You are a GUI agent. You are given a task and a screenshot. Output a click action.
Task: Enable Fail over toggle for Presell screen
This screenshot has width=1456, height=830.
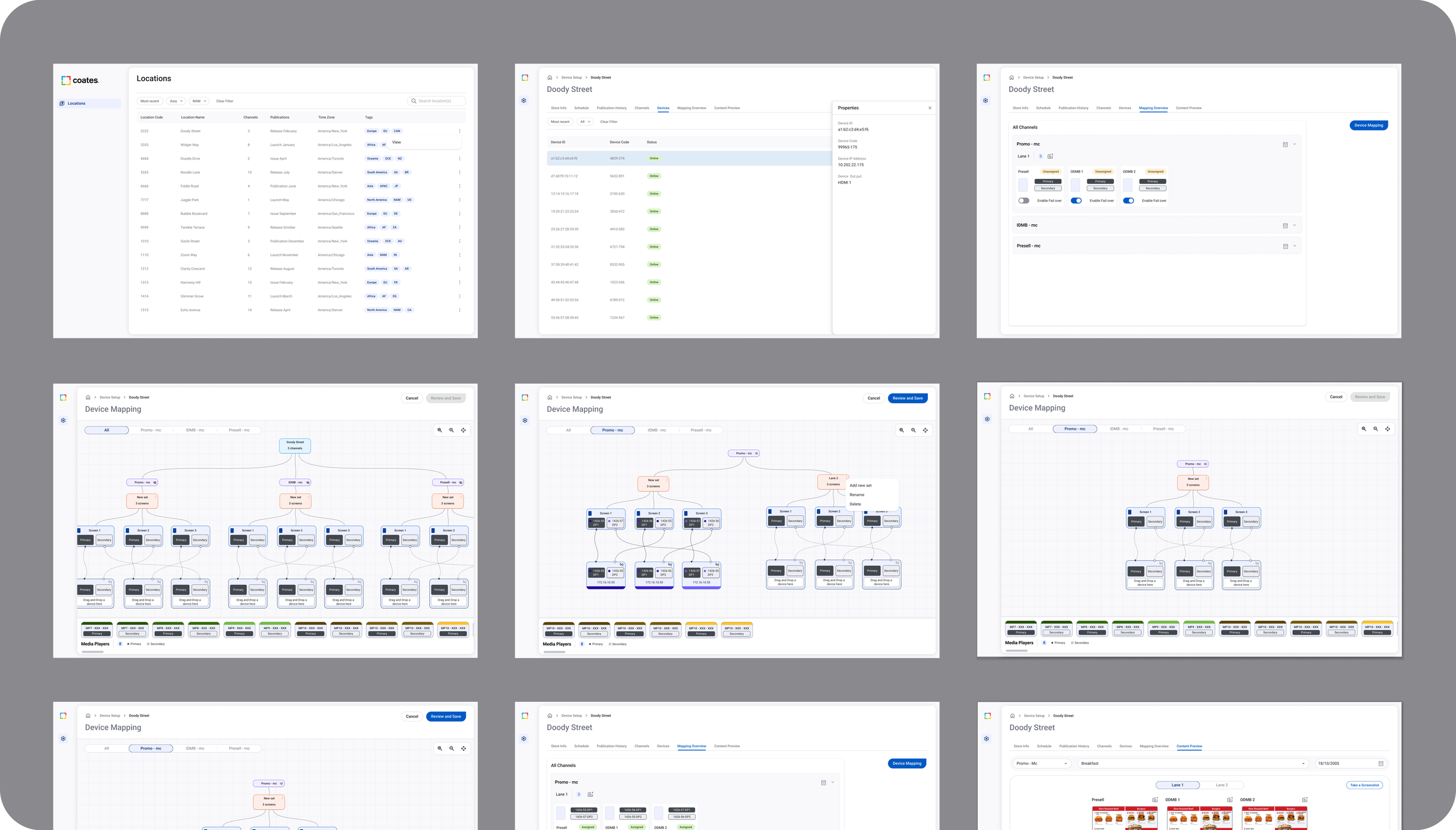point(1023,200)
